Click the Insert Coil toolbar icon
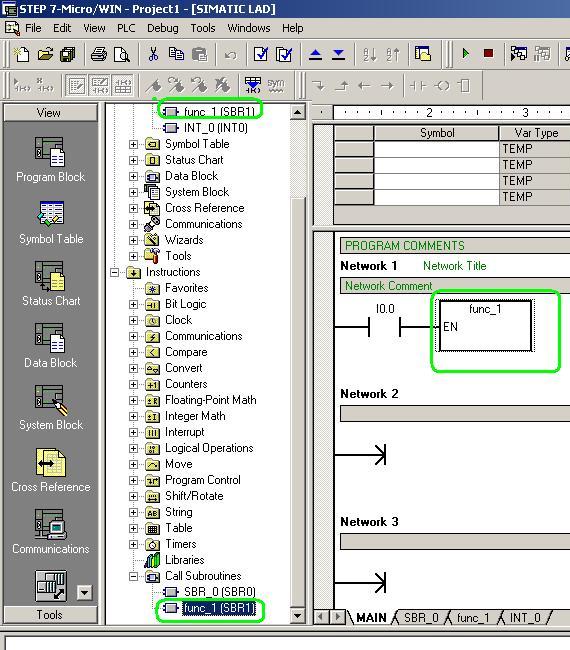Viewport: 570px width, 650px height. pyautogui.click(x=442, y=86)
